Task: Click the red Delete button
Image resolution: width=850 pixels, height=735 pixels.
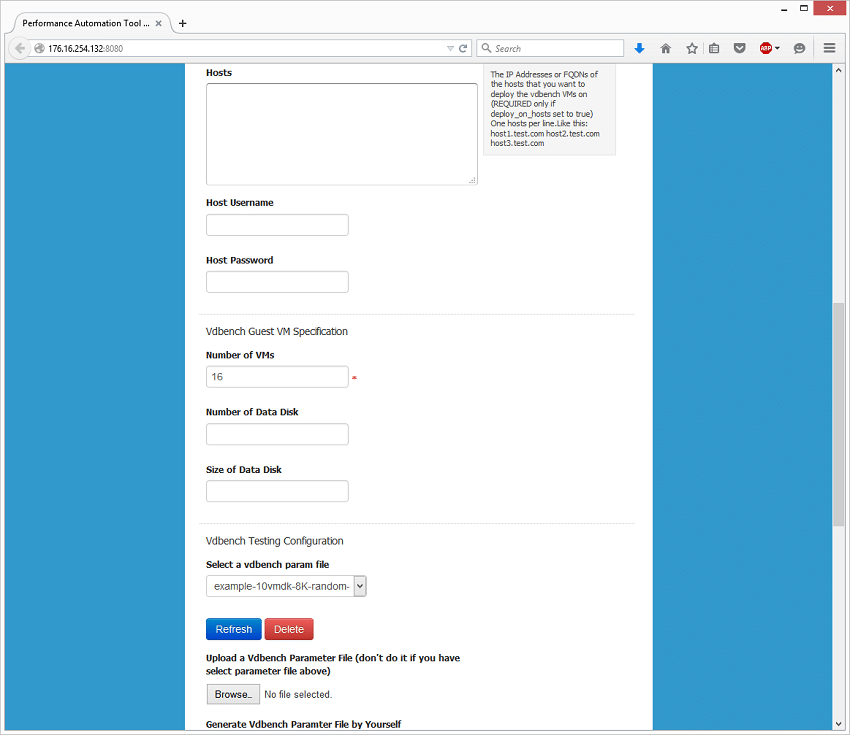Action: coord(289,629)
